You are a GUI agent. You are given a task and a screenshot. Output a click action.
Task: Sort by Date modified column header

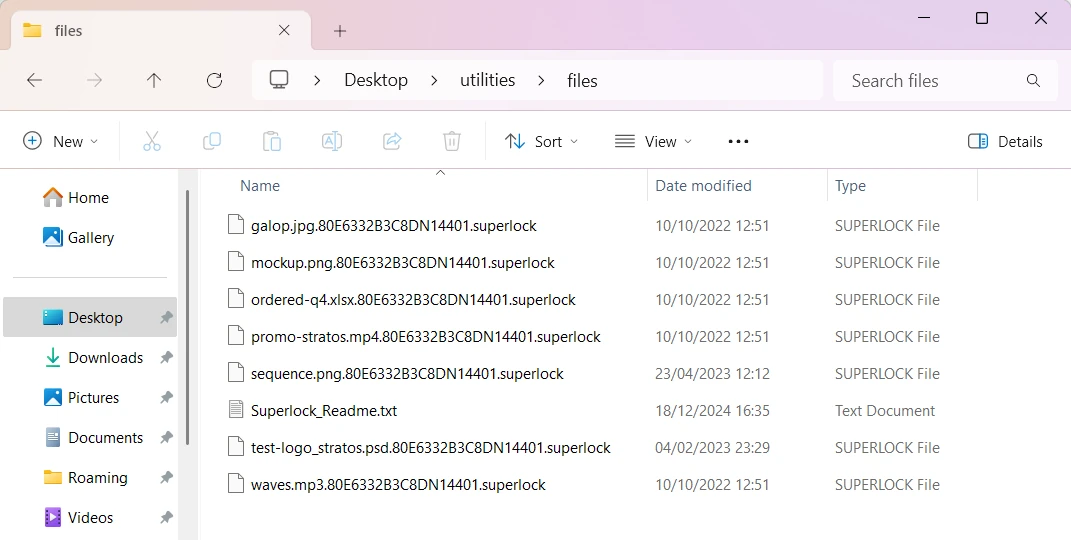click(x=704, y=186)
